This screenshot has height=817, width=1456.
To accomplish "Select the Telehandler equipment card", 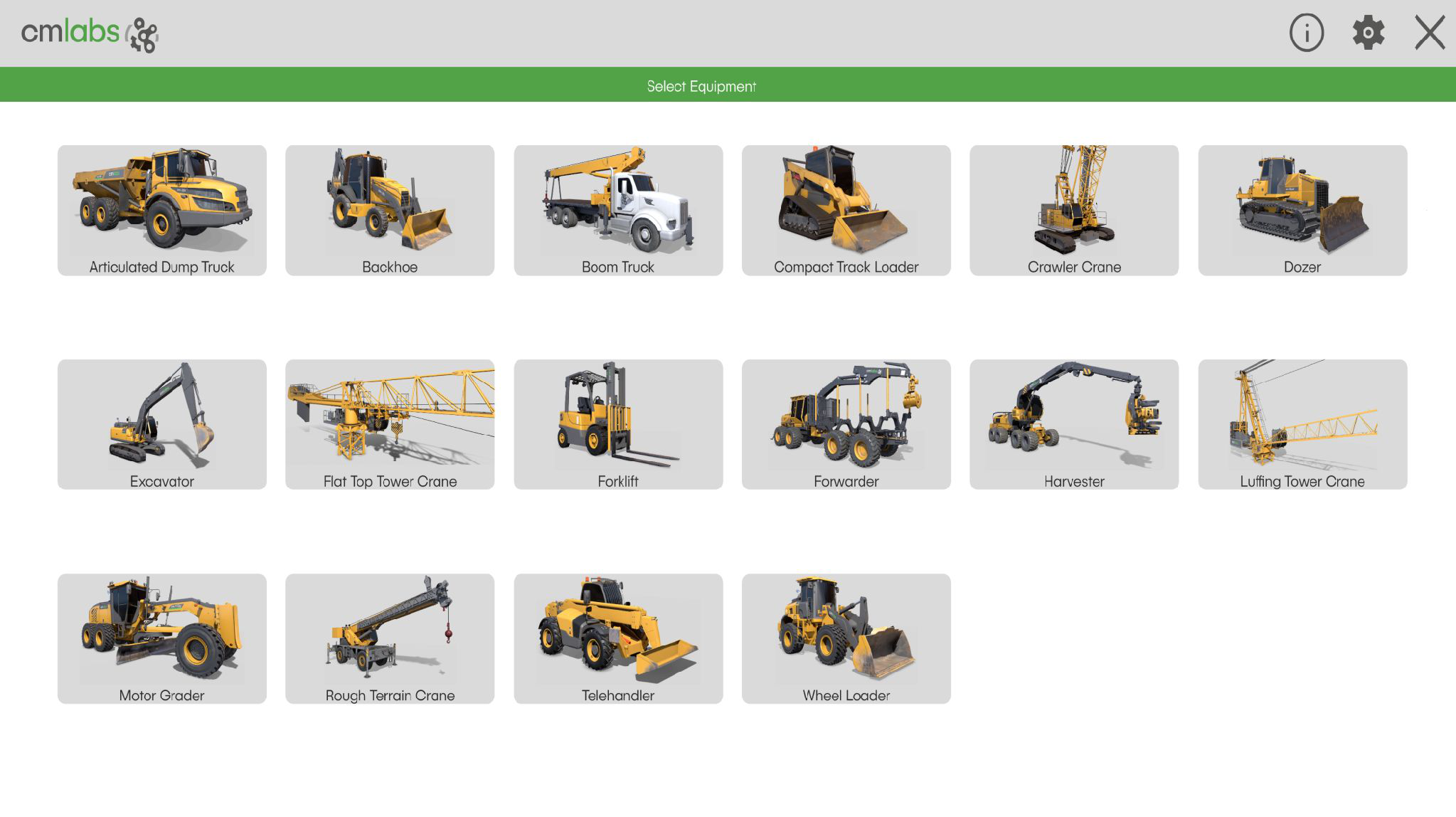I will 618,639.
